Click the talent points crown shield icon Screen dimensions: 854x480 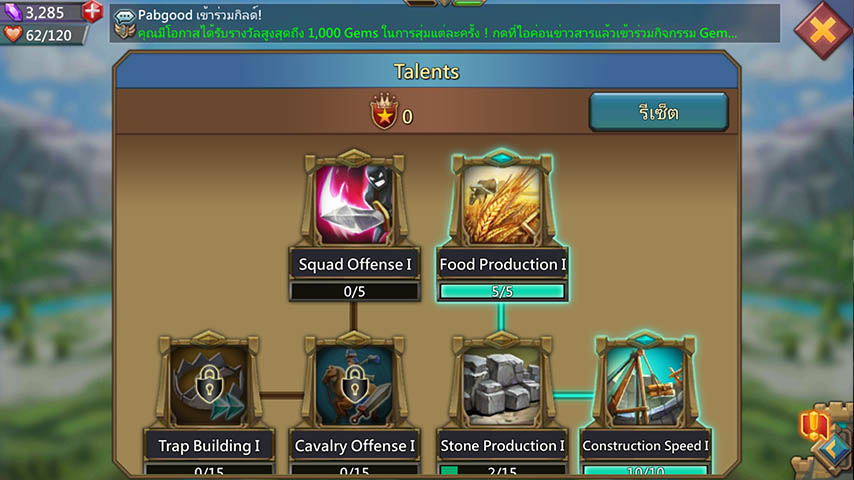coord(384,112)
